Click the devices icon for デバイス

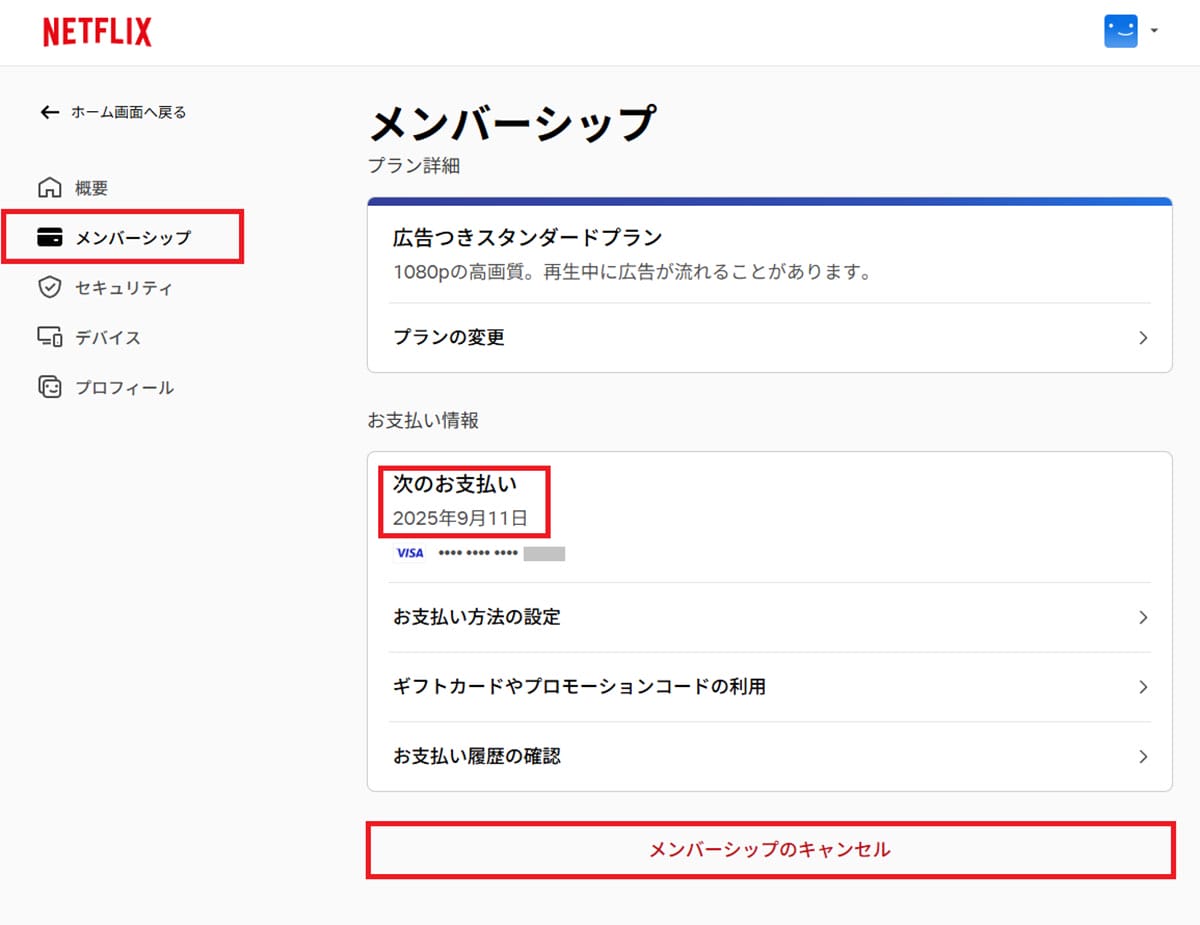click(x=49, y=338)
